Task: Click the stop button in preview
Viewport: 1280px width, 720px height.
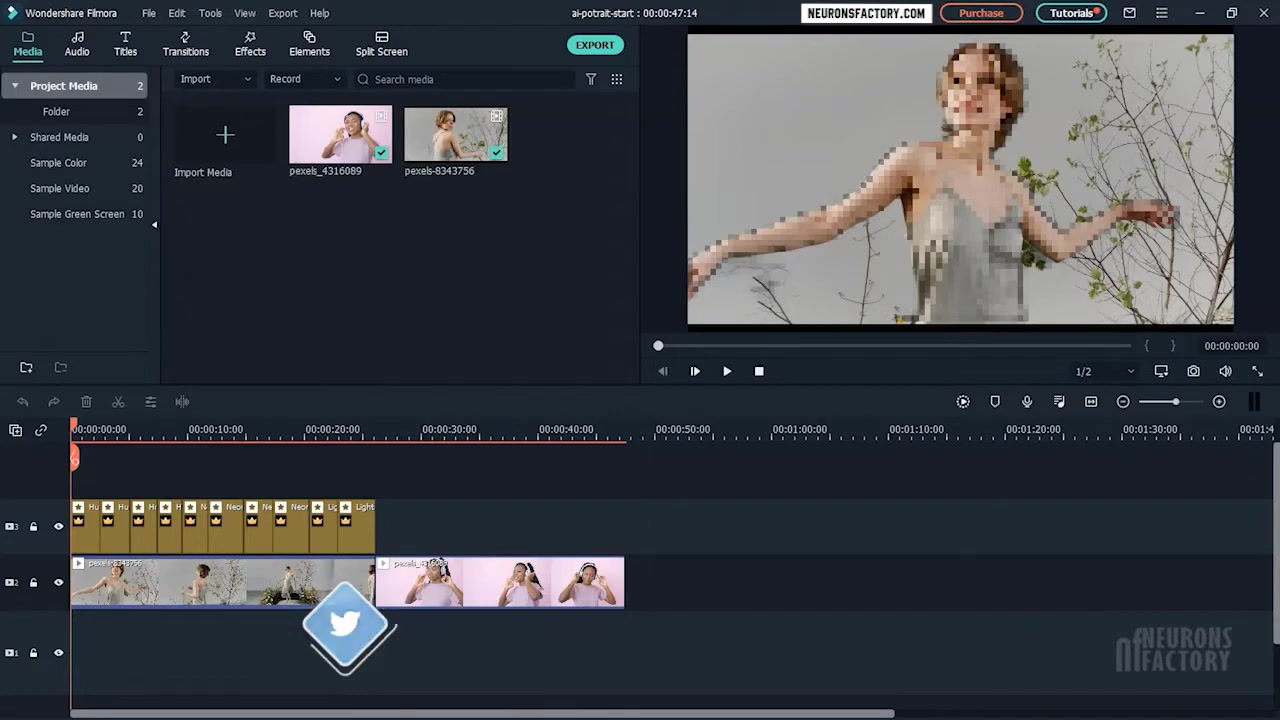Action: (759, 371)
